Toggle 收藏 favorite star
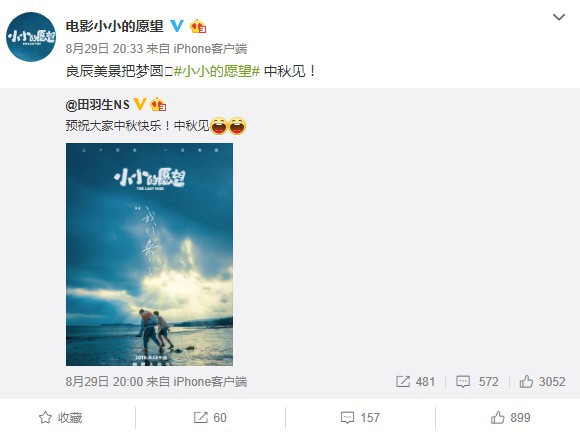 (61, 418)
